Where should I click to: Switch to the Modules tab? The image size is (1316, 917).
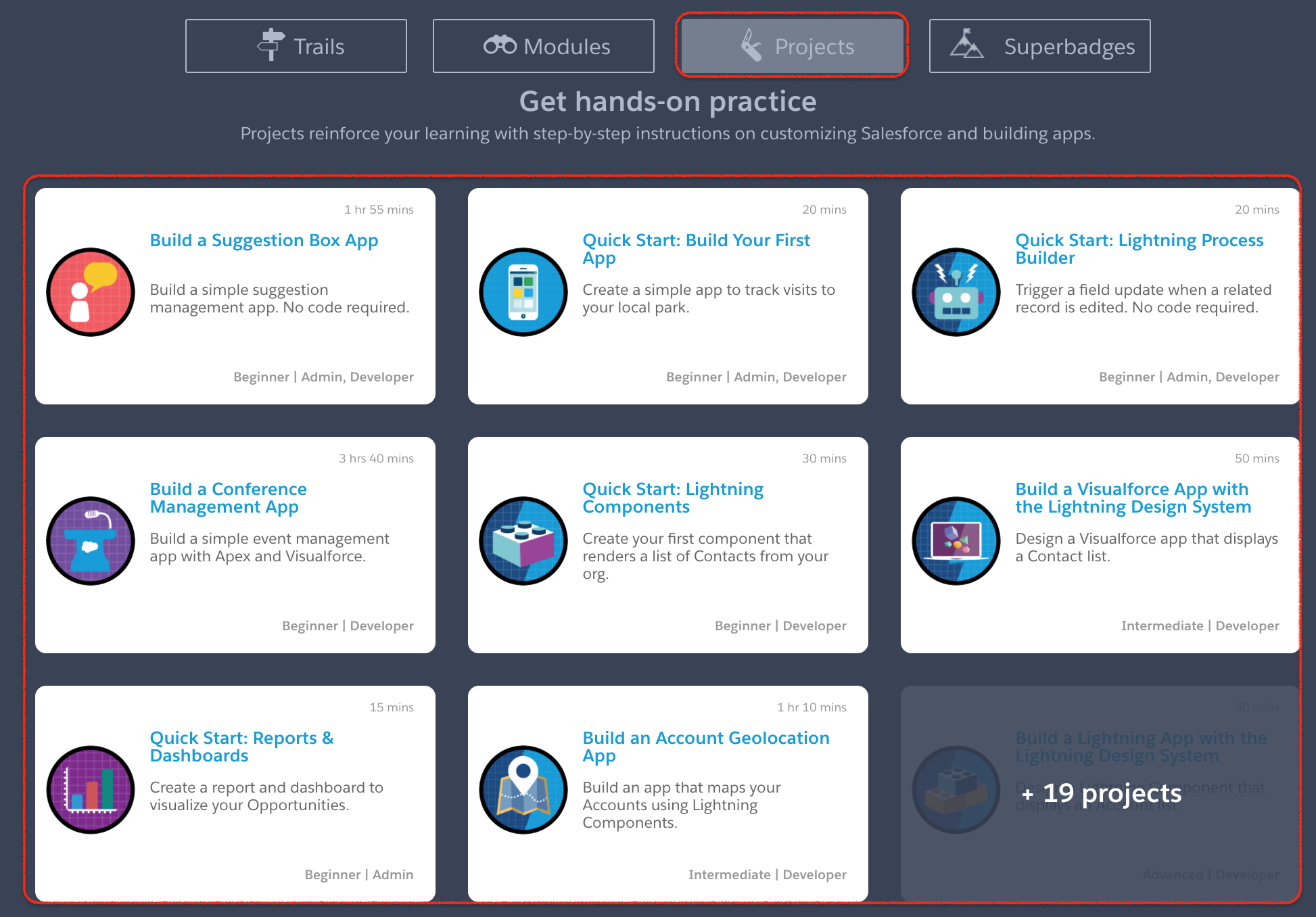pyautogui.click(x=542, y=45)
